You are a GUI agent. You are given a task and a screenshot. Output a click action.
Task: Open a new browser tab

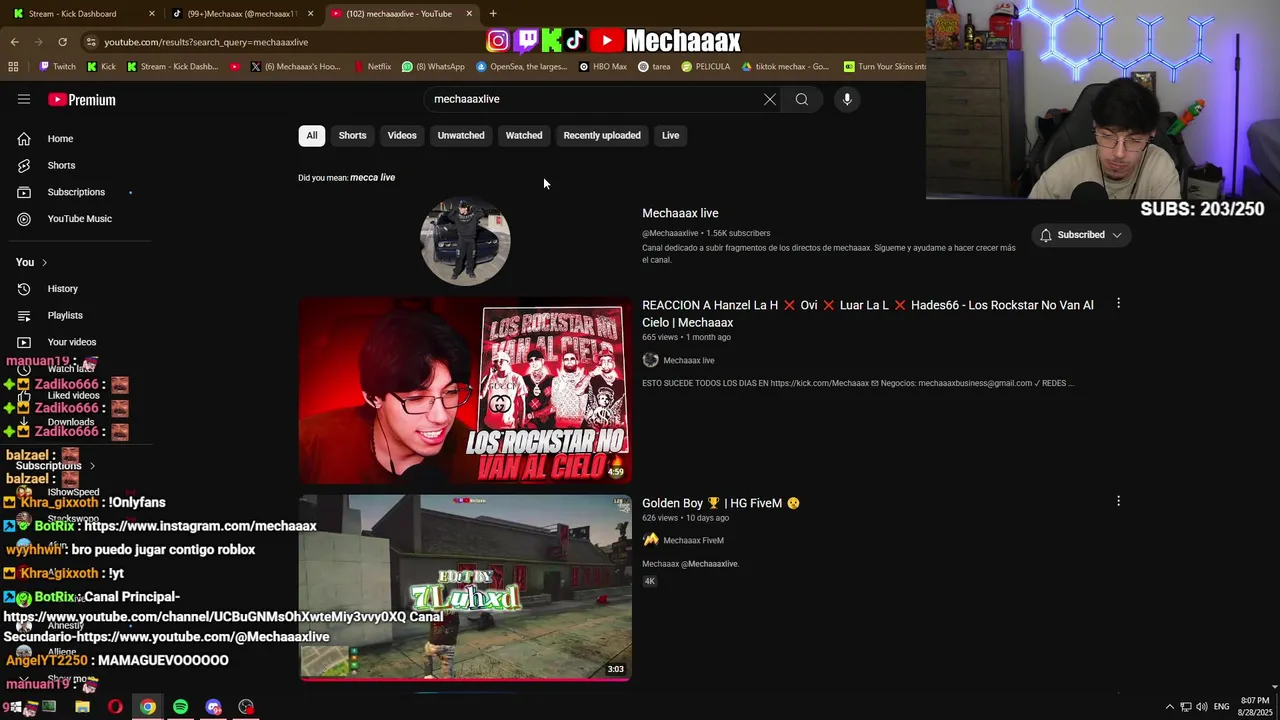tap(493, 13)
